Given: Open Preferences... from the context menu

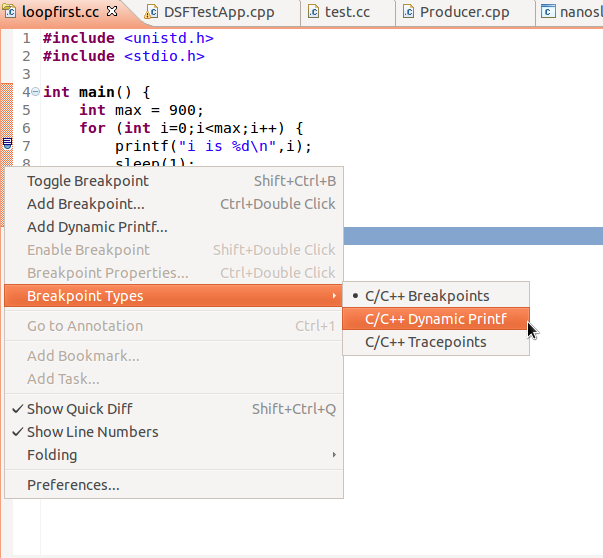Looking at the screenshot, I should click(x=174, y=485).
